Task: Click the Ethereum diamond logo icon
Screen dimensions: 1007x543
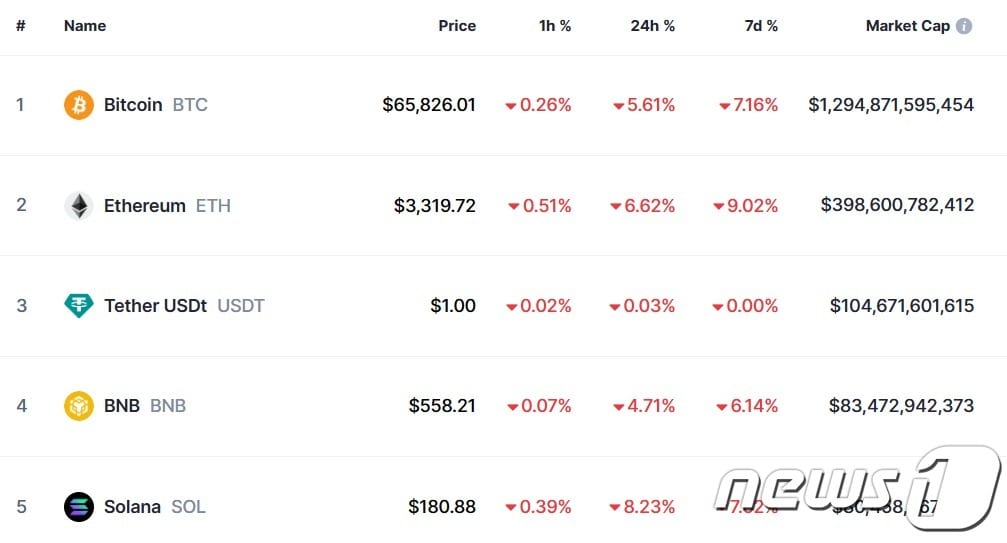Action: tap(79, 206)
